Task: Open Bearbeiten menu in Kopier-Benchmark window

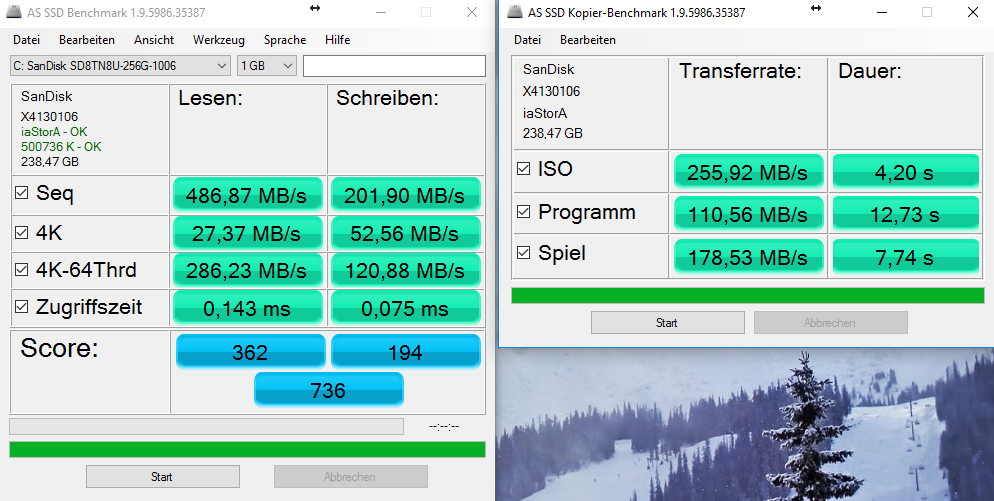Action: point(588,39)
